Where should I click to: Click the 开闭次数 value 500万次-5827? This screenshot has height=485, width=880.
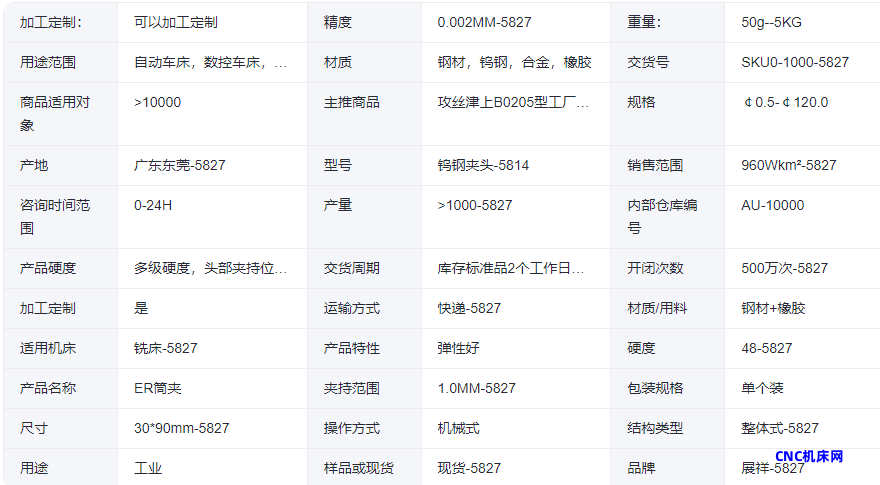click(784, 268)
